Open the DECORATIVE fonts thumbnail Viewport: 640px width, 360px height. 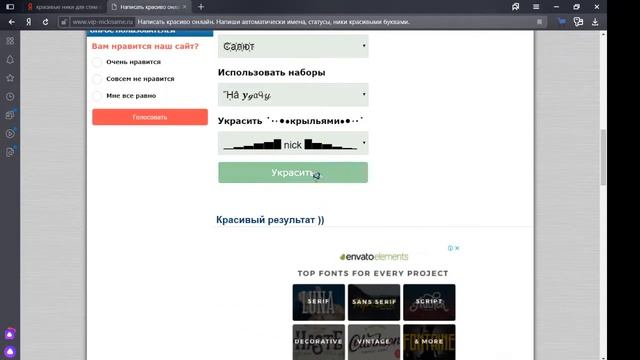[x=319, y=342]
